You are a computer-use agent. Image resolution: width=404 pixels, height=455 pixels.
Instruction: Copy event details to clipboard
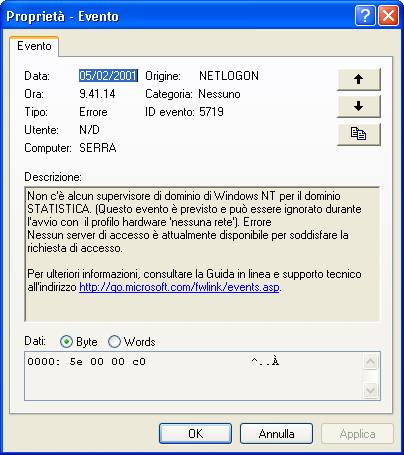pyautogui.click(x=359, y=134)
